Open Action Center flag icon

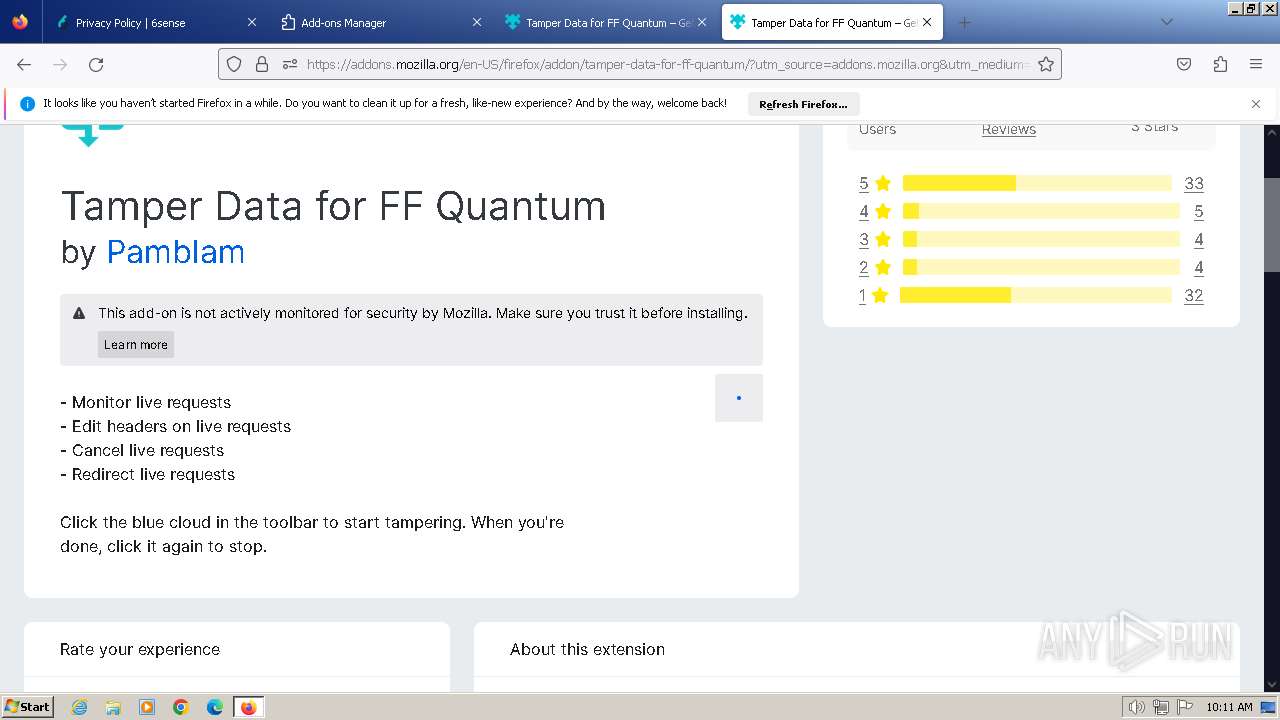pos(1184,707)
